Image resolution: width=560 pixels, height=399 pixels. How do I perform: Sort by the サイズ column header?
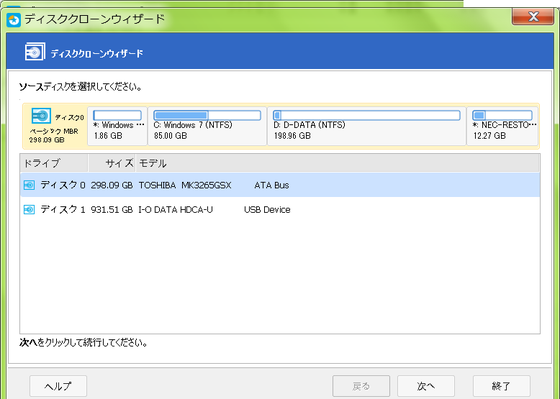[112, 163]
